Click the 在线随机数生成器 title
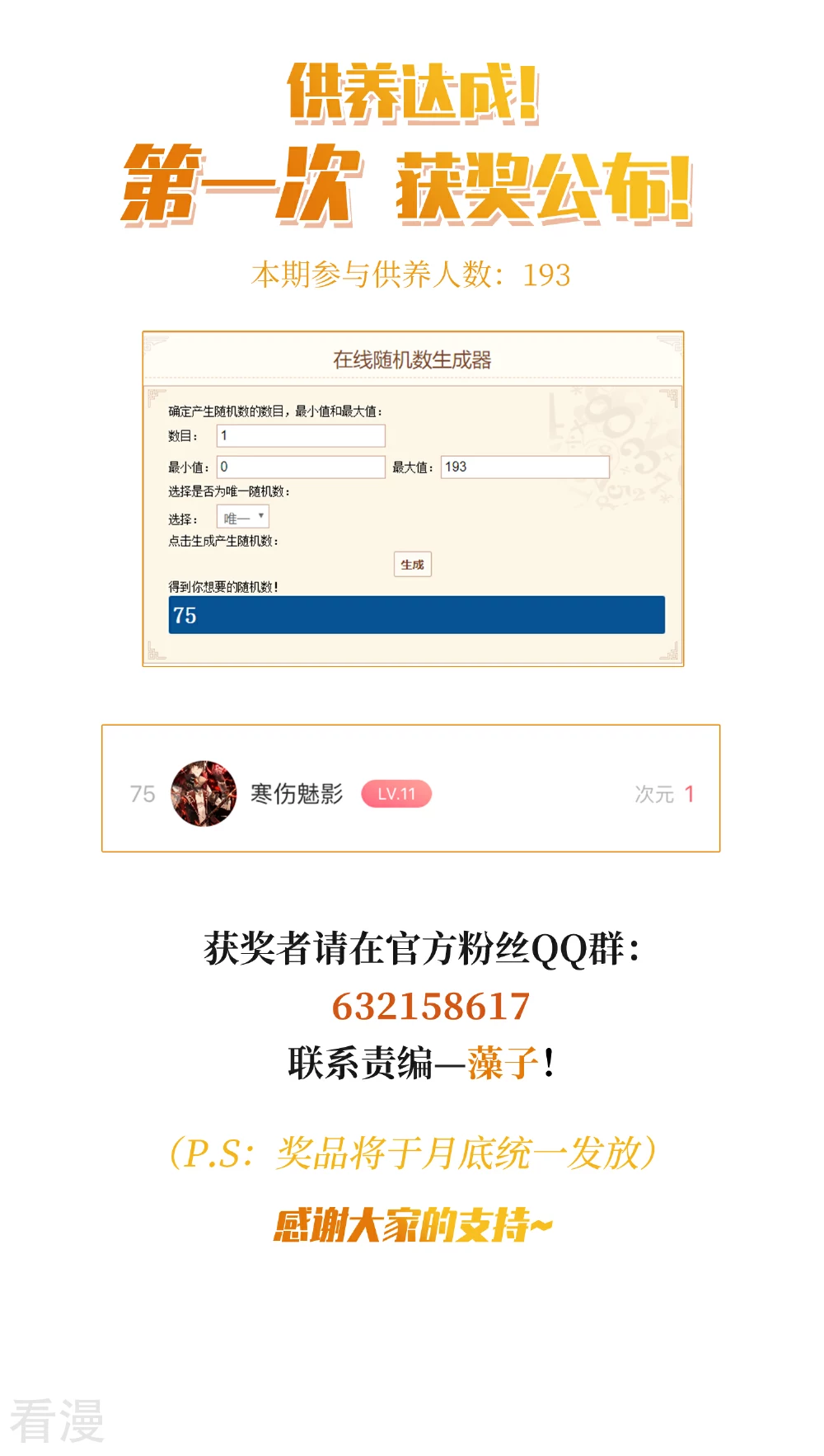Image resolution: width=824 pixels, height=1456 pixels. (412, 359)
